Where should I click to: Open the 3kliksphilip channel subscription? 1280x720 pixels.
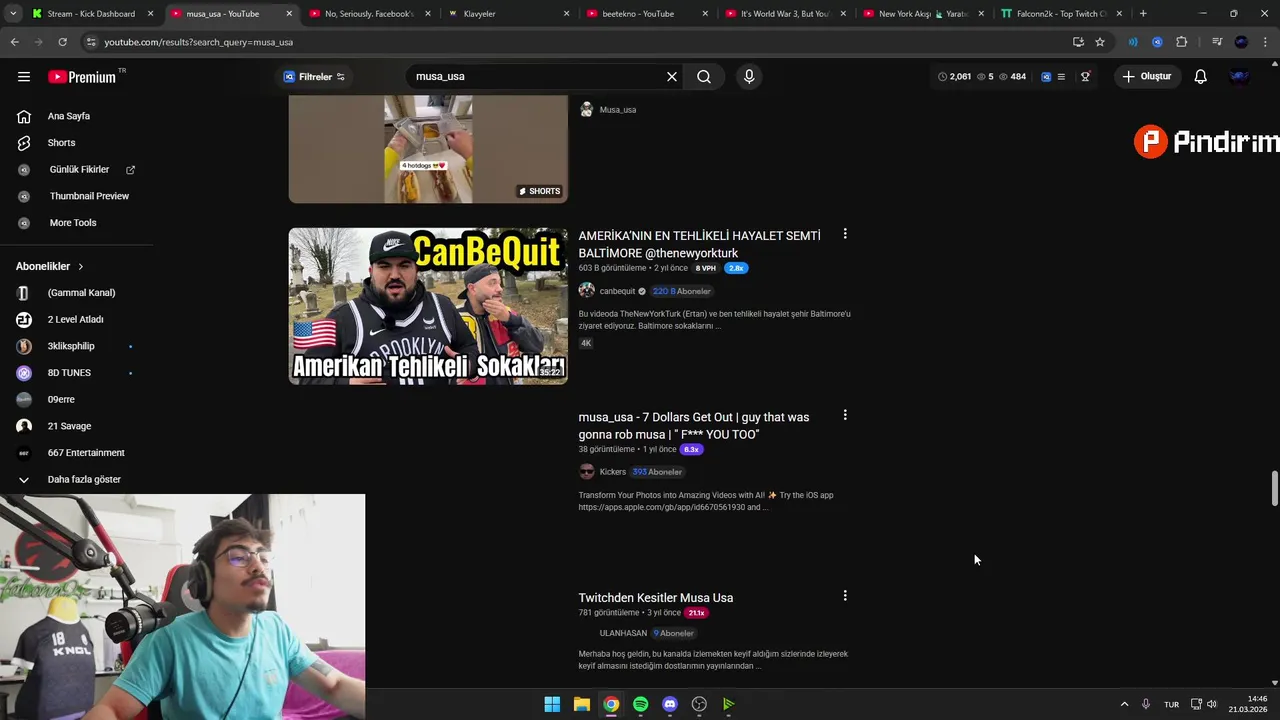point(71,346)
